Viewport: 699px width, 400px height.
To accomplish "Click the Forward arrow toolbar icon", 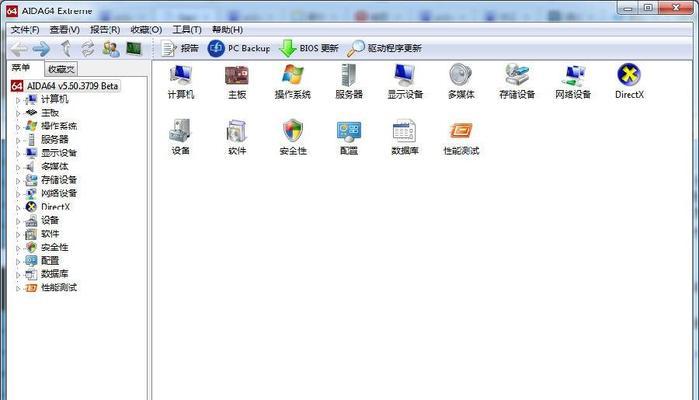I will (41, 49).
